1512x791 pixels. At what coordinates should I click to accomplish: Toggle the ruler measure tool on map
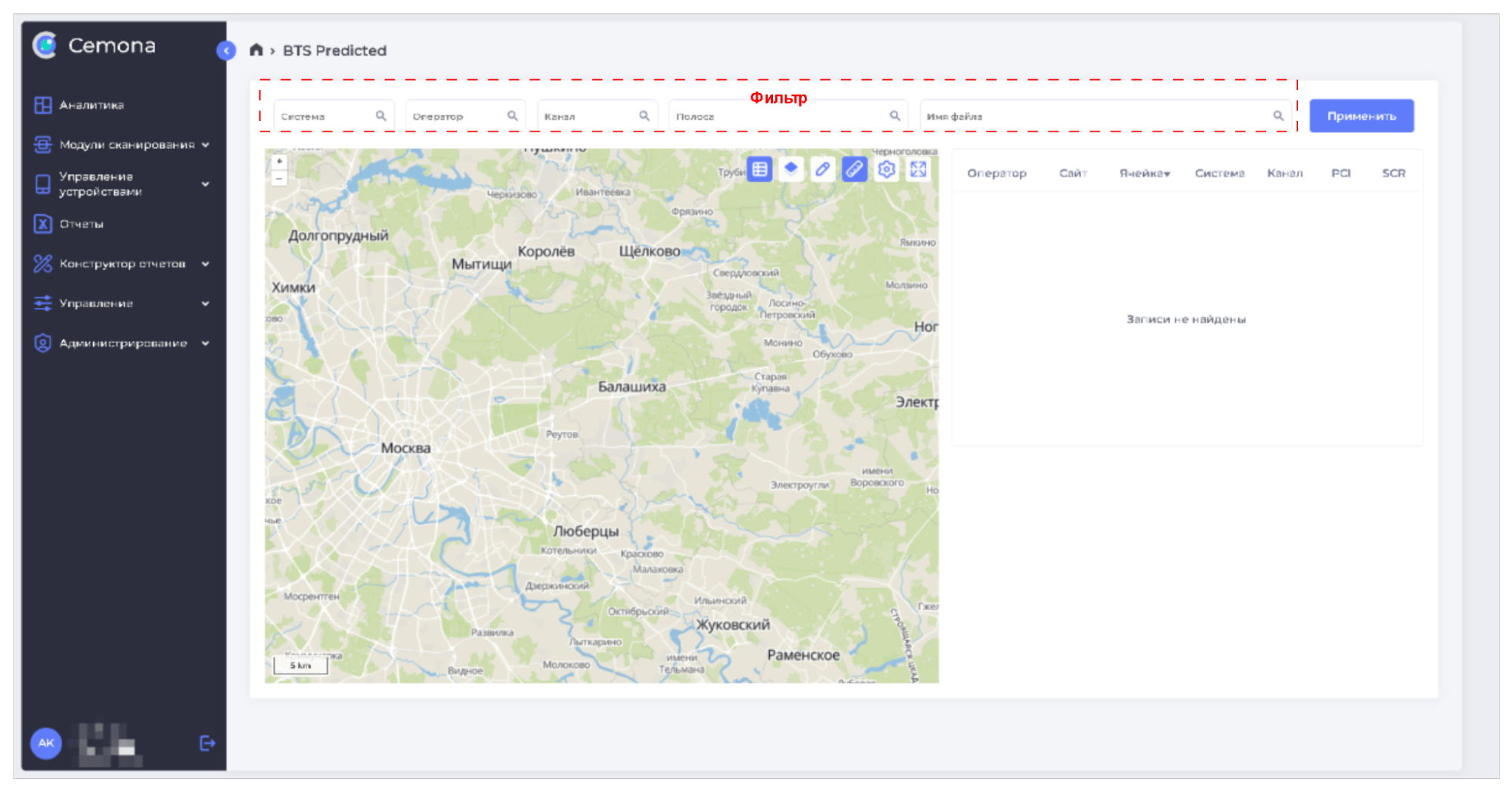click(854, 169)
